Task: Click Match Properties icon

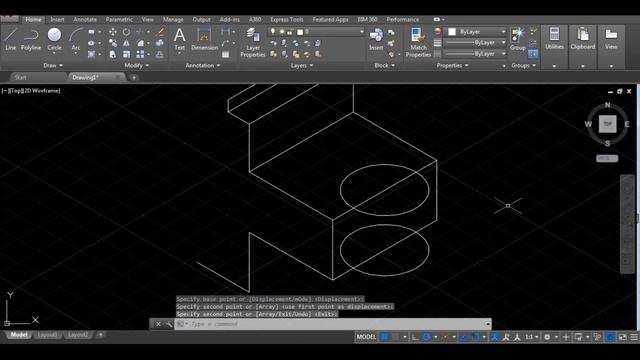Action: point(418,42)
